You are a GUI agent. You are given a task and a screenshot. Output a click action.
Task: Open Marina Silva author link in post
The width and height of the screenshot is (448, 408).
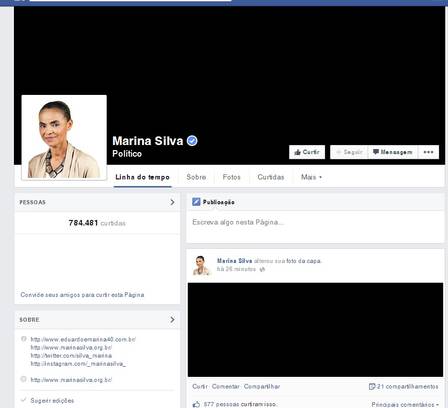(234, 261)
